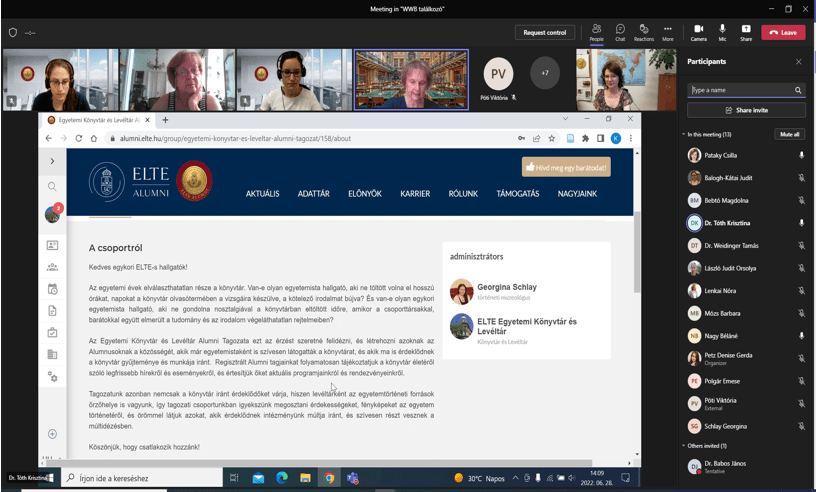Open the browser three-dot menu
Screen dimensions: 816x492
point(631,138)
